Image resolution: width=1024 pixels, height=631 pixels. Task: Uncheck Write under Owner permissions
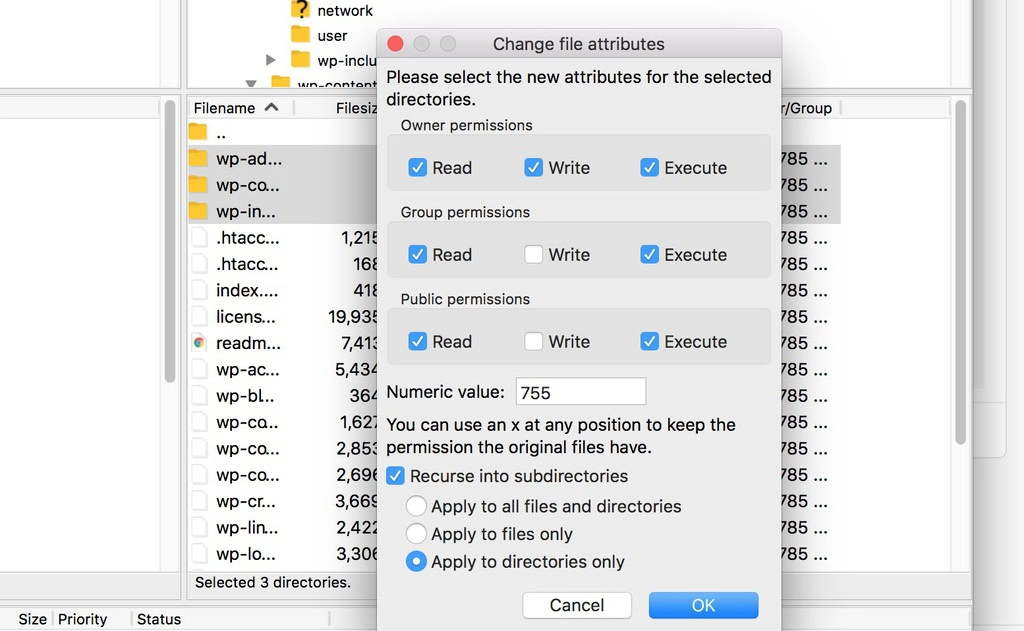pyautogui.click(x=533, y=167)
